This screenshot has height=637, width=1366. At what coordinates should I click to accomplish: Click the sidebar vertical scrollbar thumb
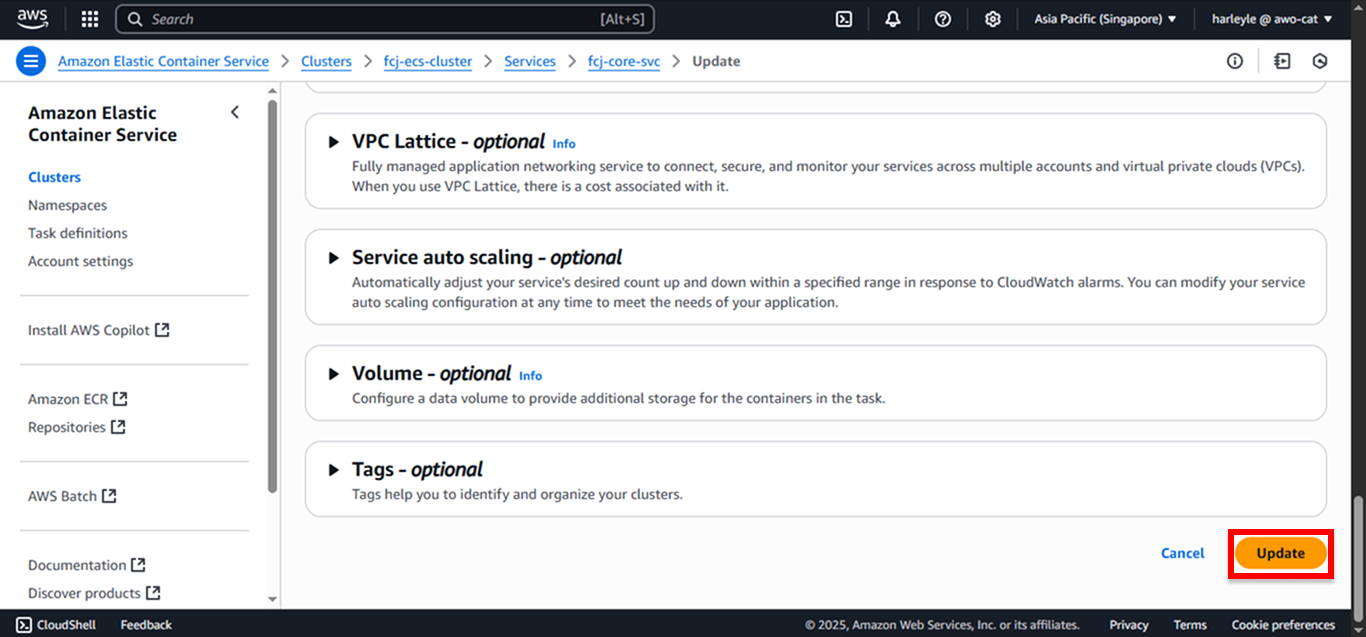(273, 295)
